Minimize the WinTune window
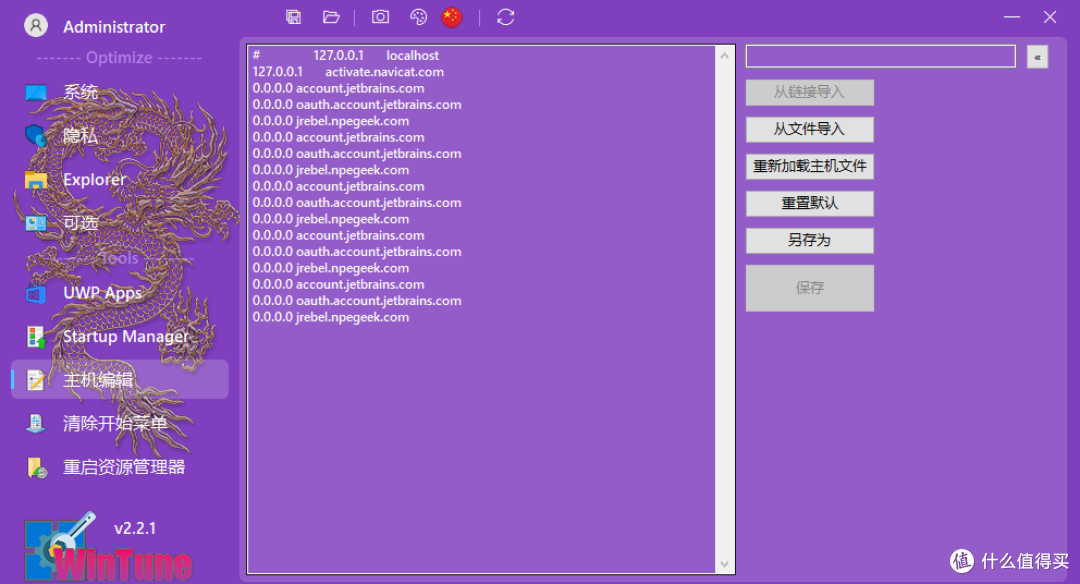This screenshot has height=584, width=1080. (1011, 17)
